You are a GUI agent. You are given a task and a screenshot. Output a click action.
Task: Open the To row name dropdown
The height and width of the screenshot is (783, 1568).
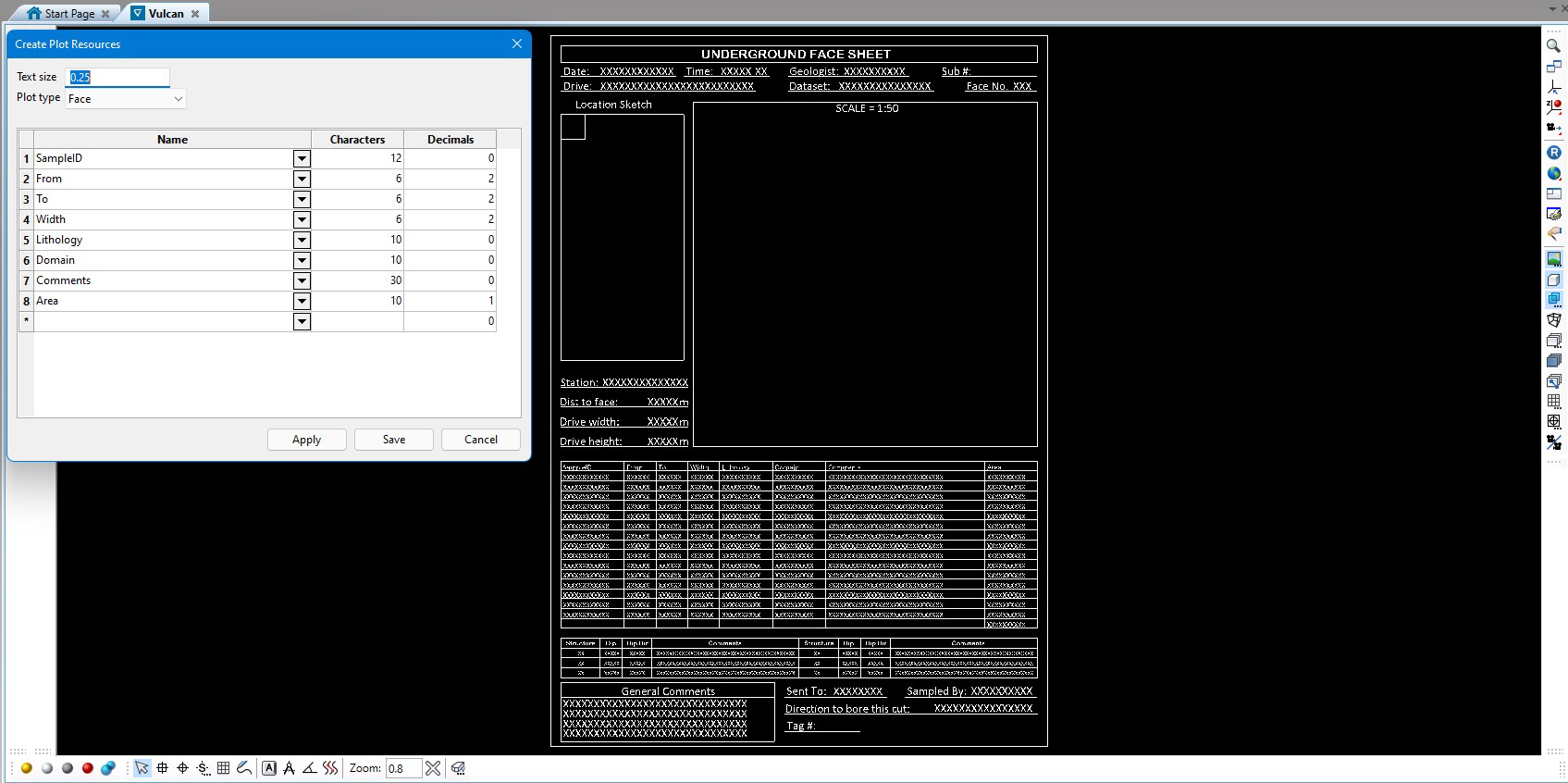[302, 200]
